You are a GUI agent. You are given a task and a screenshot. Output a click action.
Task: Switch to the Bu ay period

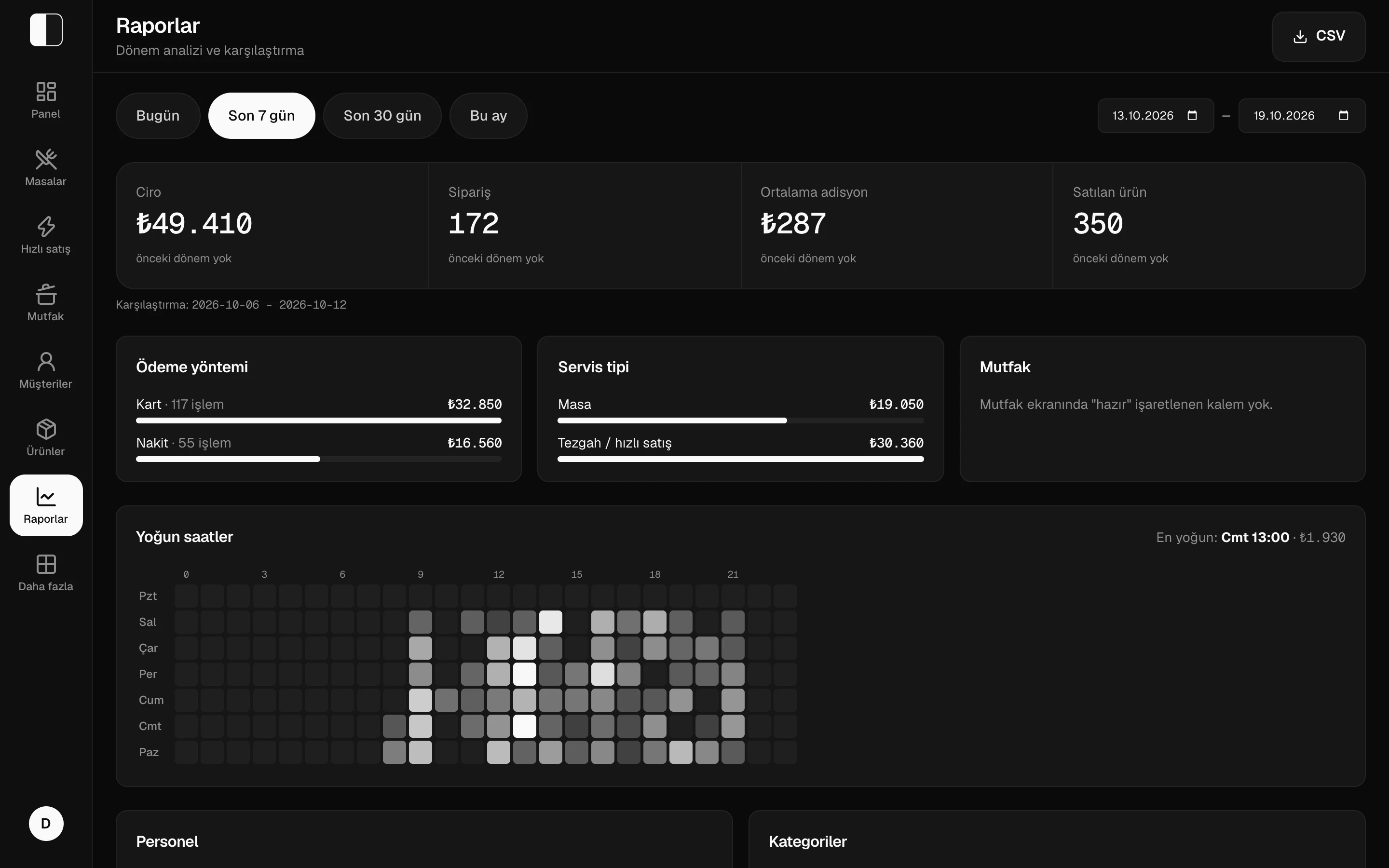(489, 115)
